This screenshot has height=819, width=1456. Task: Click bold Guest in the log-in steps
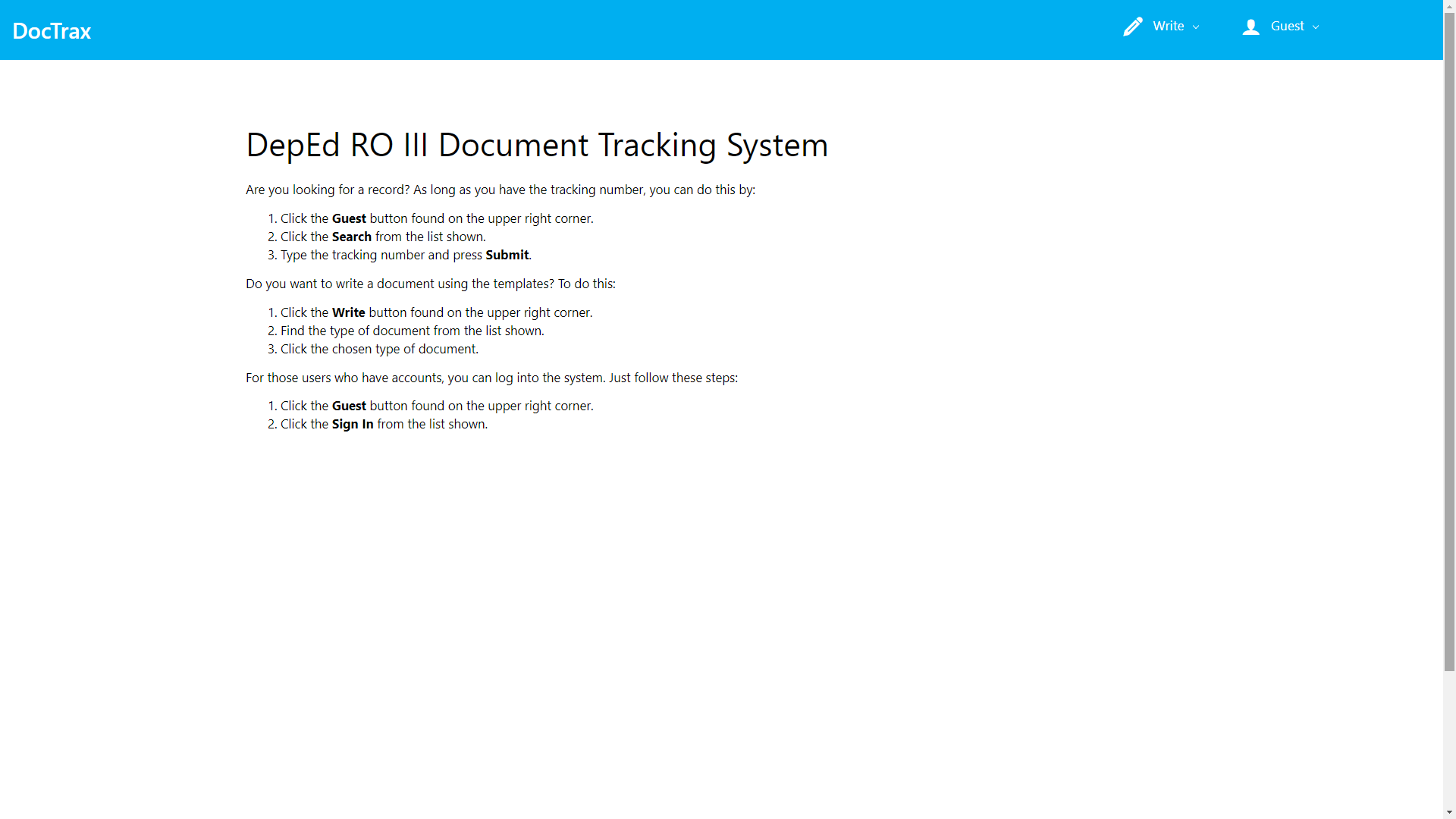click(x=349, y=406)
